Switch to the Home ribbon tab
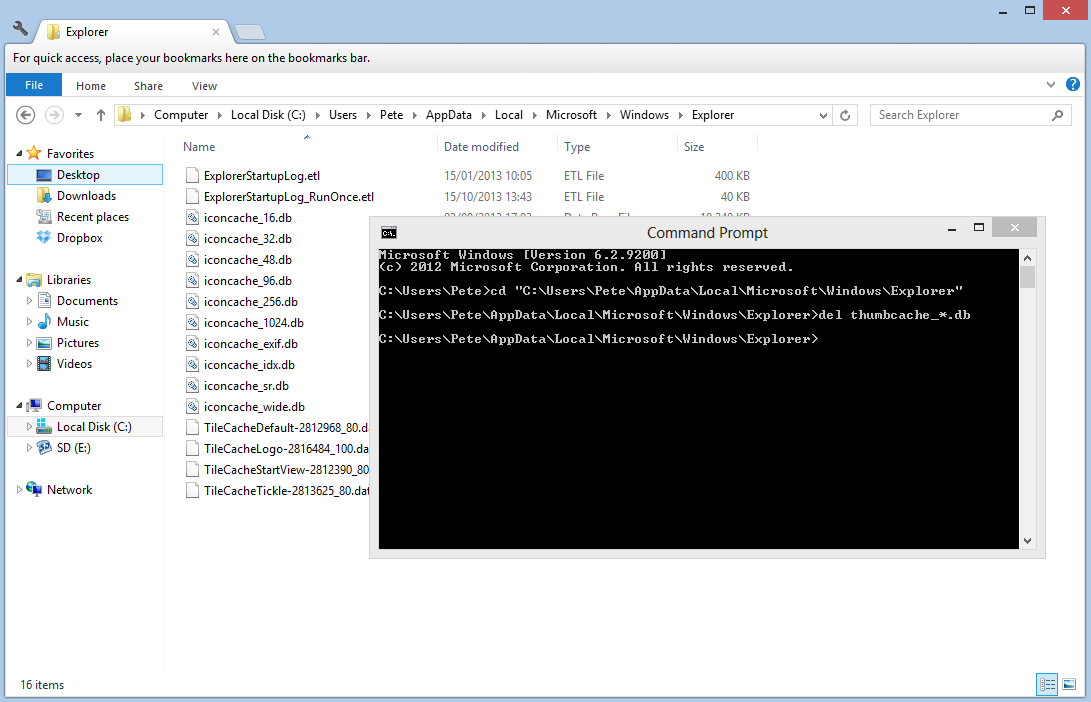This screenshot has width=1091, height=702. [91, 86]
